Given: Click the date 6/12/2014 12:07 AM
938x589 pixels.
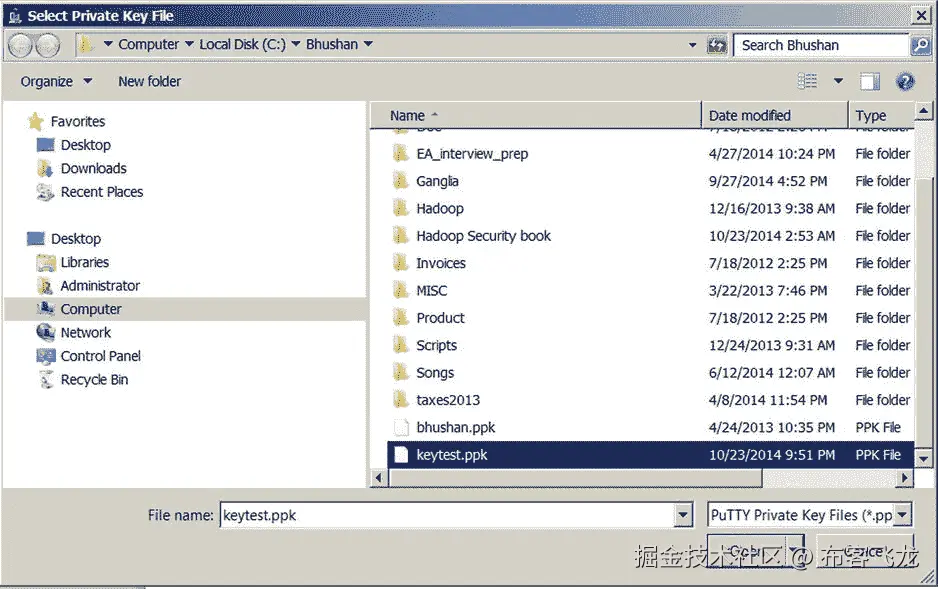Looking at the screenshot, I should pyautogui.click(x=772, y=373).
